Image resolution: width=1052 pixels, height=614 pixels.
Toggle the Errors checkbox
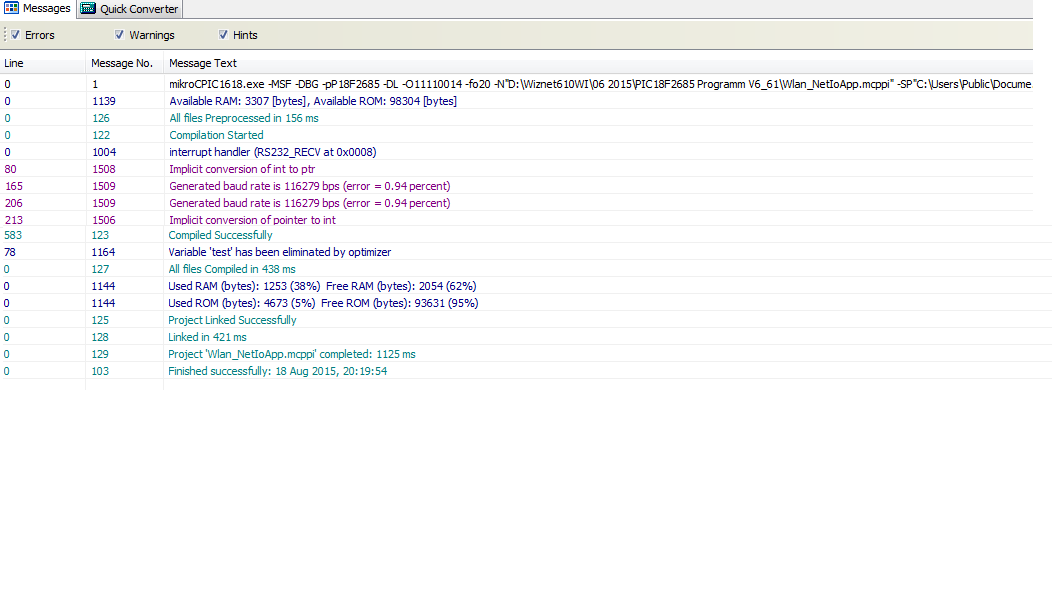tap(15, 34)
